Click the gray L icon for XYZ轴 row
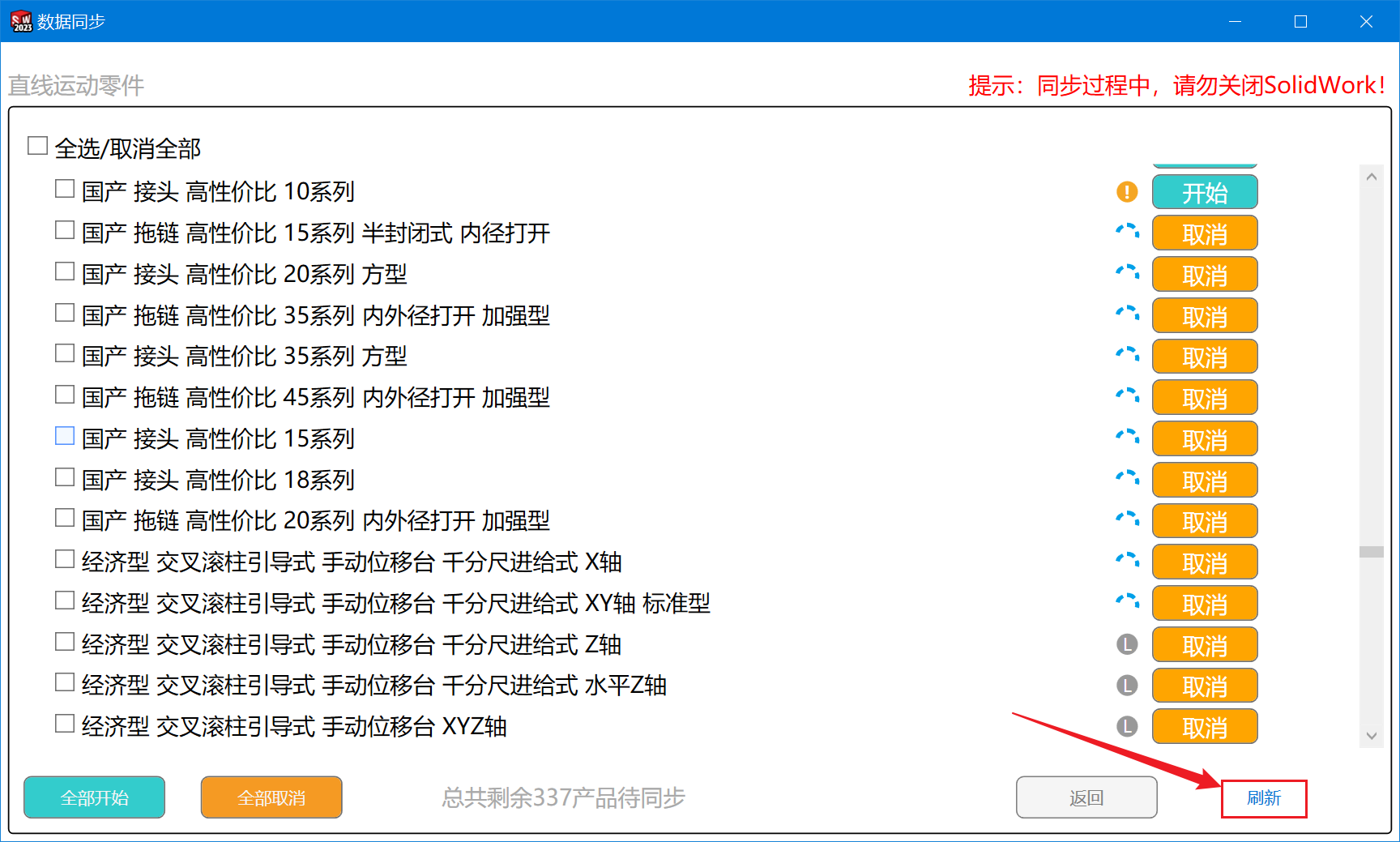 pos(1127,727)
